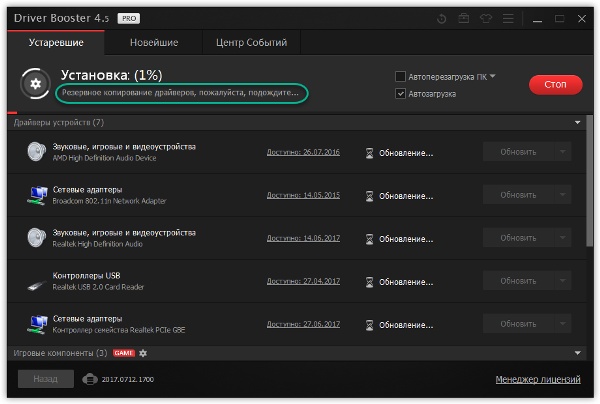Click hourglass icon in Broadcom row

coord(369,196)
